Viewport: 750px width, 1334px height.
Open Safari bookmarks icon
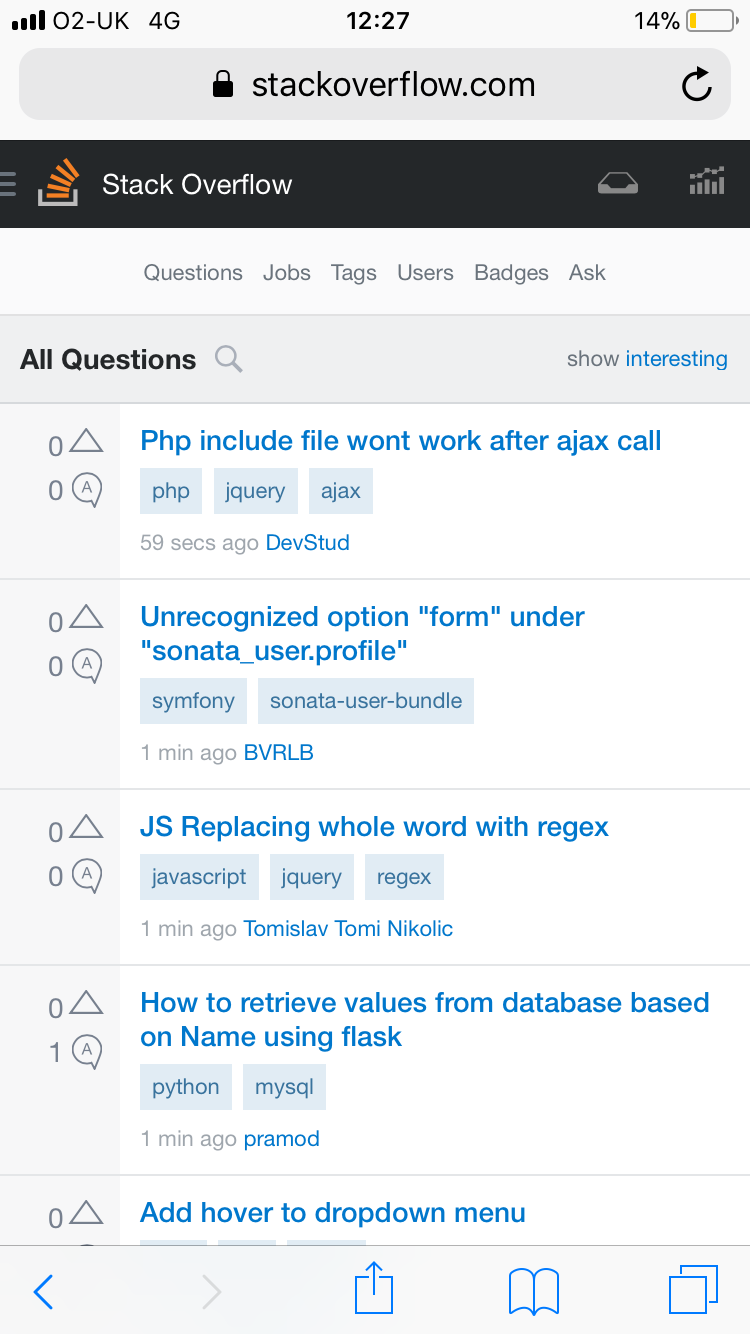point(534,1291)
